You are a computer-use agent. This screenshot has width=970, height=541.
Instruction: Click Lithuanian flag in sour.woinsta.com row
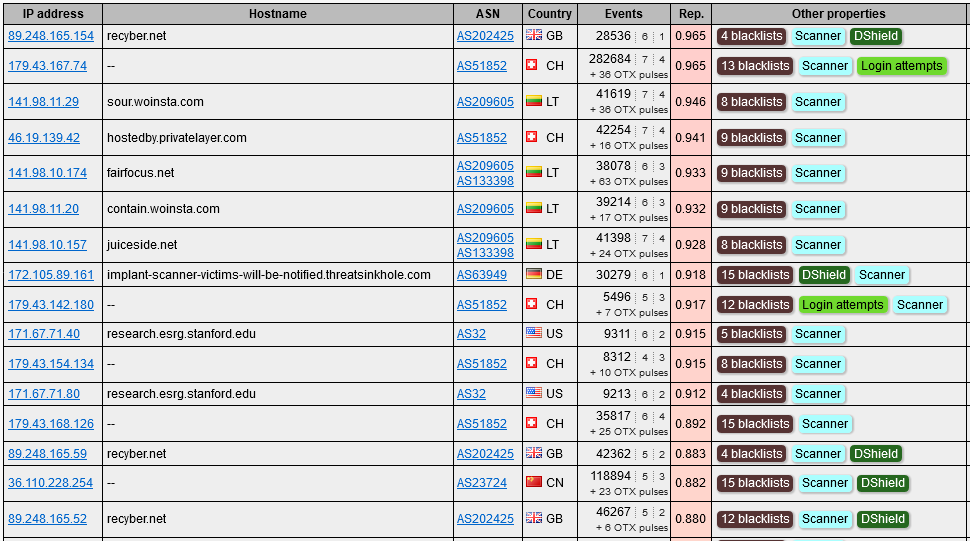534,100
